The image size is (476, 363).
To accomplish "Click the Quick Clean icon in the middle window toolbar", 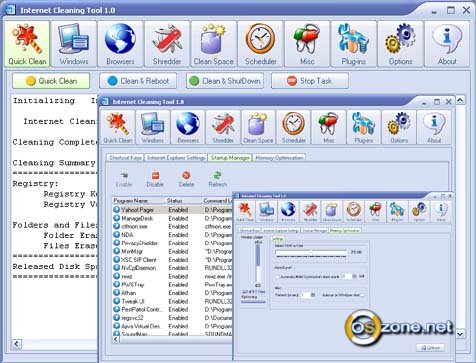I will 118,127.
